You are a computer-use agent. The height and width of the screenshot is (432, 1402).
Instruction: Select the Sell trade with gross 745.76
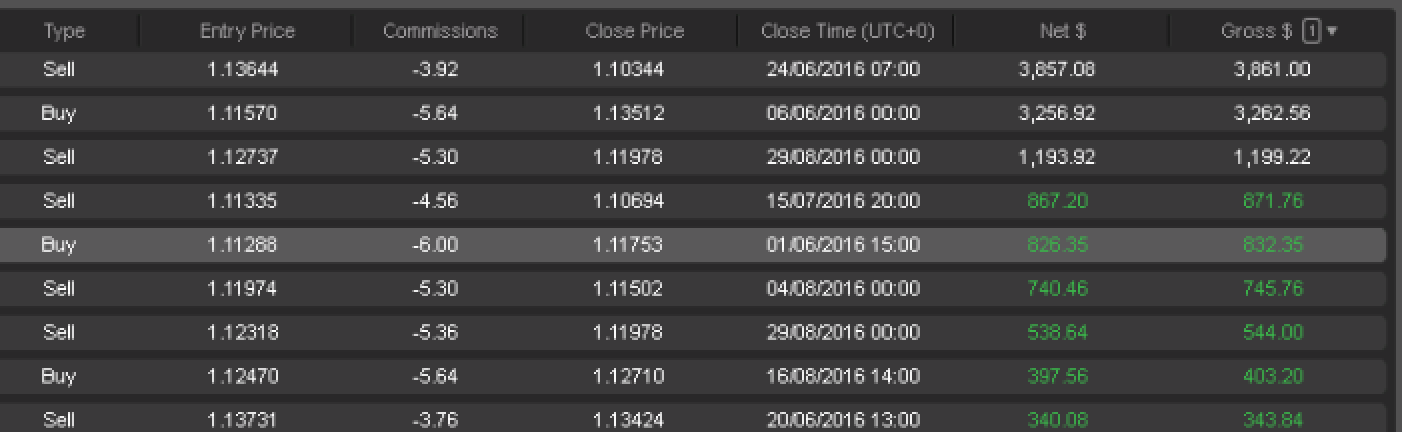692,289
